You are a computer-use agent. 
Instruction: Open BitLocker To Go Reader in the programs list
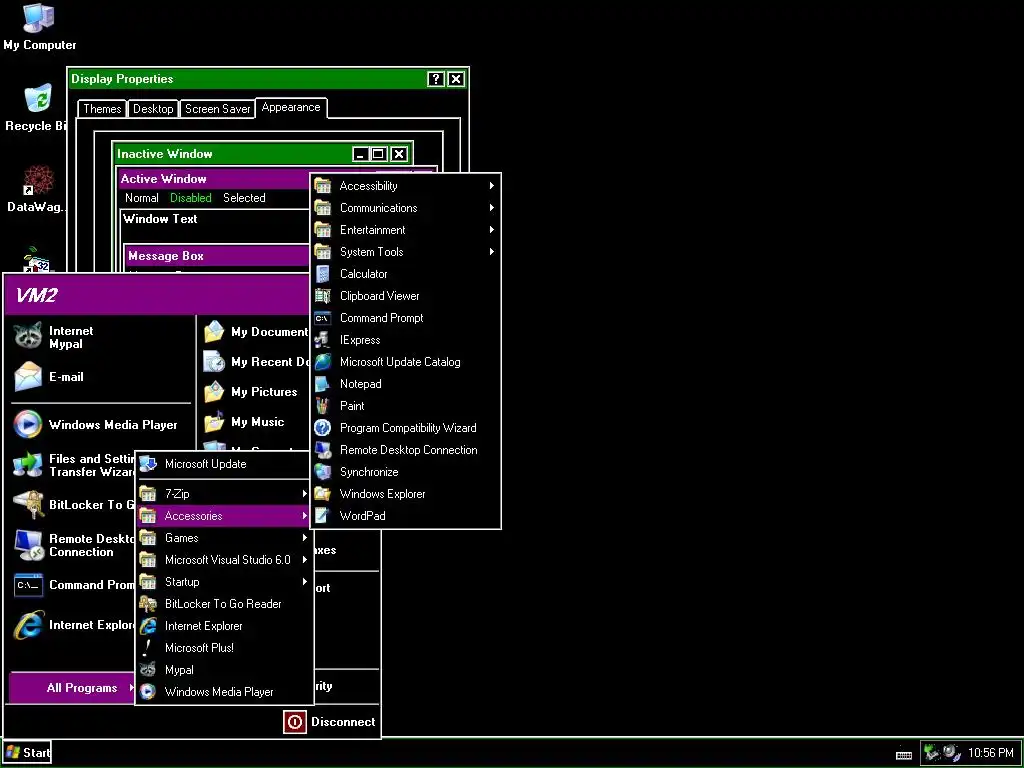coord(223,603)
